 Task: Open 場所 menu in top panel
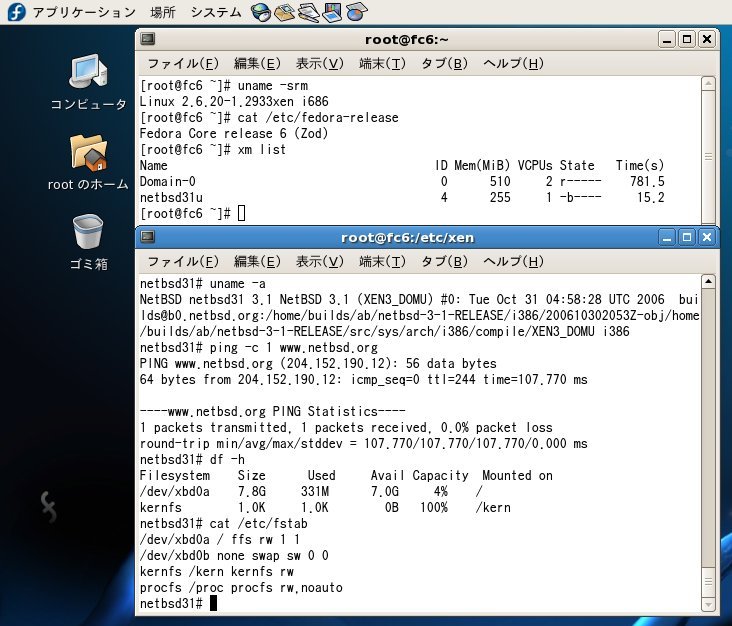[x=162, y=12]
